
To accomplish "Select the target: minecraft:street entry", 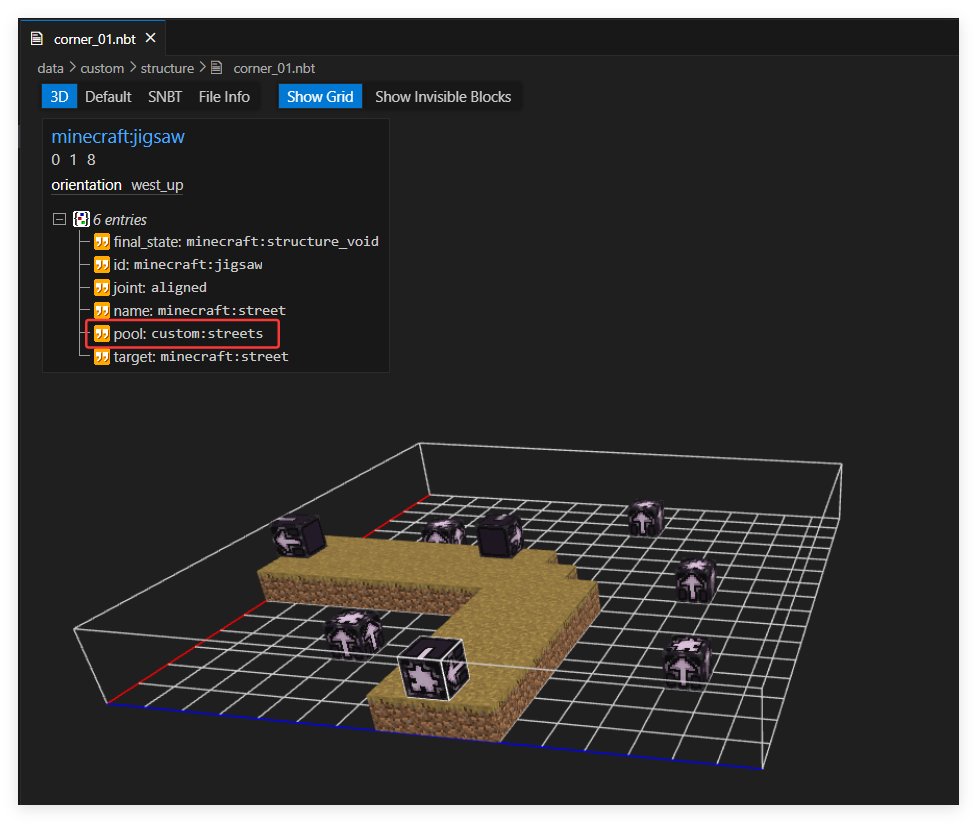I will pyautogui.click(x=191, y=356).
